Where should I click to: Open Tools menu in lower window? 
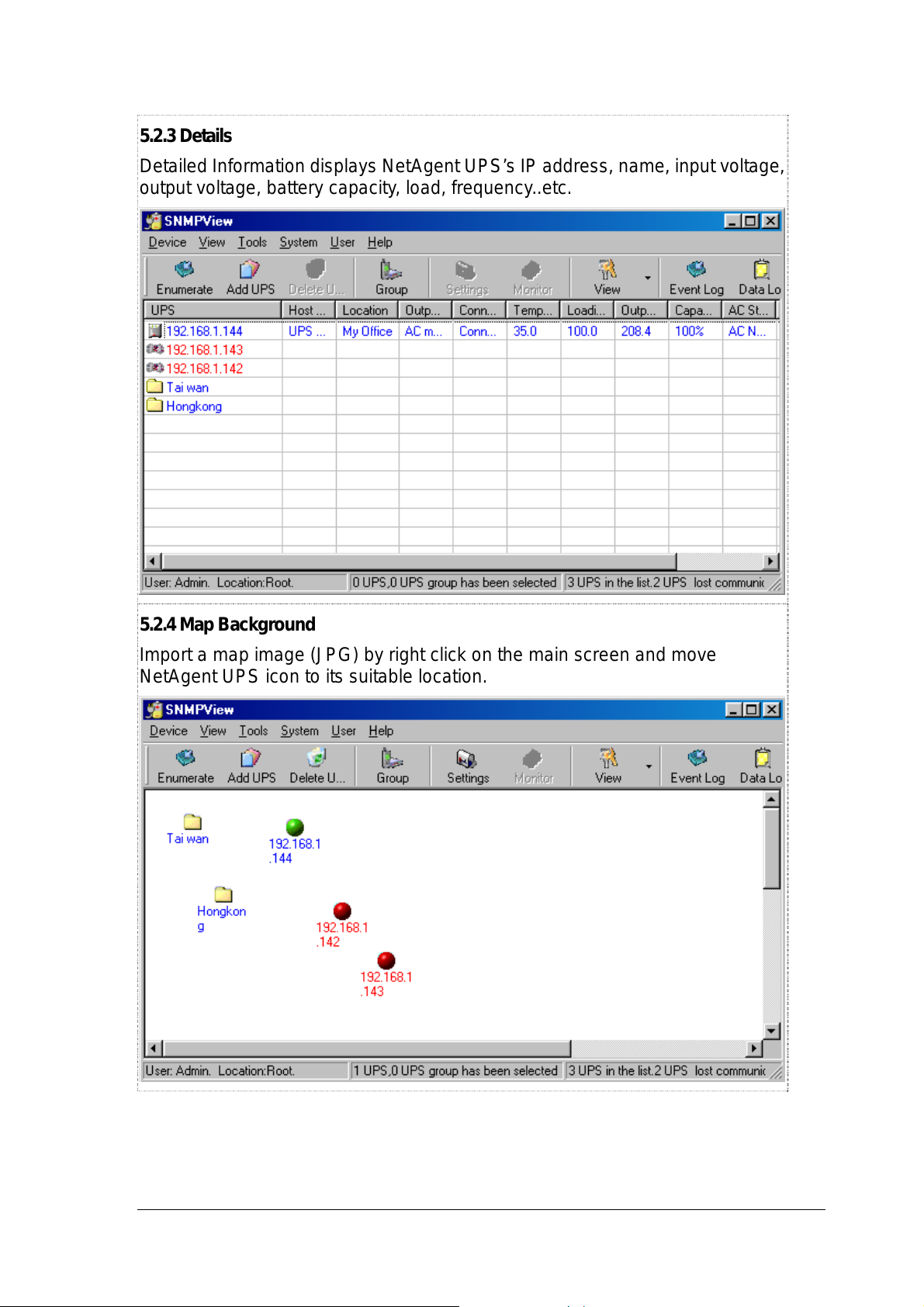click(254, 731)
